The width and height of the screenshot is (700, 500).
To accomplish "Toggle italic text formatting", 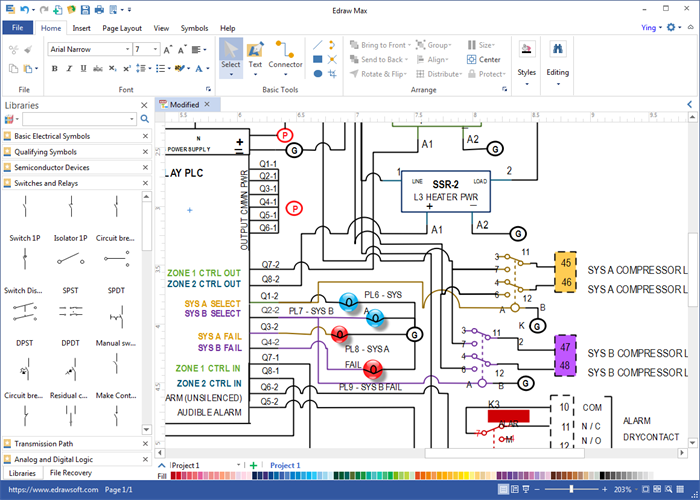I will click(69, 69).
